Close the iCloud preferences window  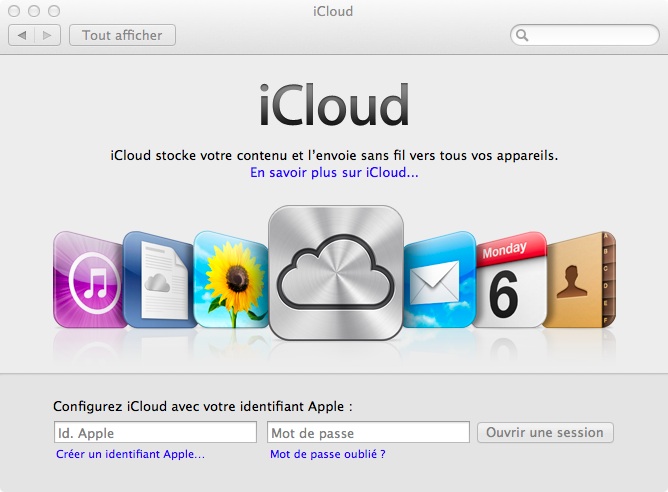14,11
